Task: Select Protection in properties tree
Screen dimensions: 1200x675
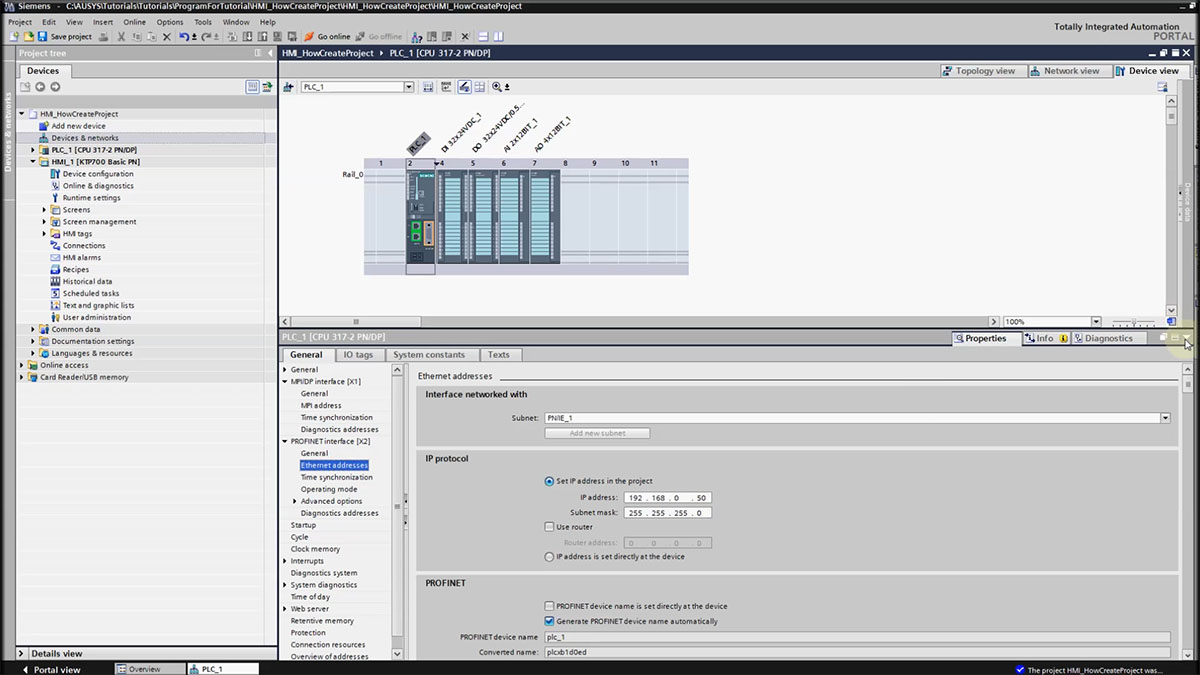Action: [308, 633]
